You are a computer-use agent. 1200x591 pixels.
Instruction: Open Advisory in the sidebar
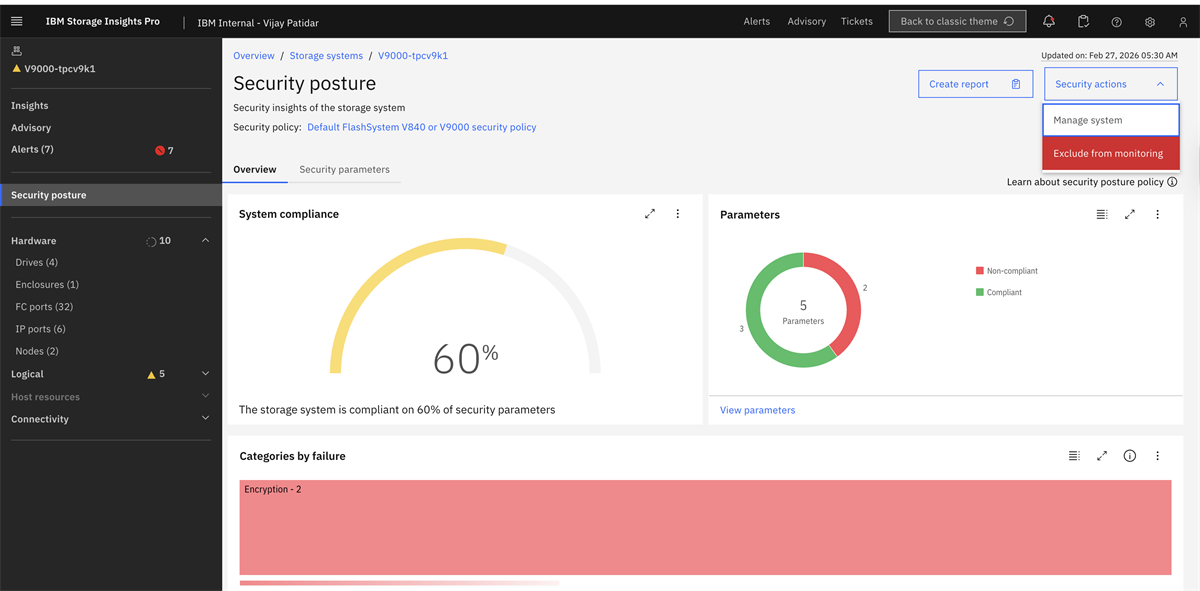[31, 128]
